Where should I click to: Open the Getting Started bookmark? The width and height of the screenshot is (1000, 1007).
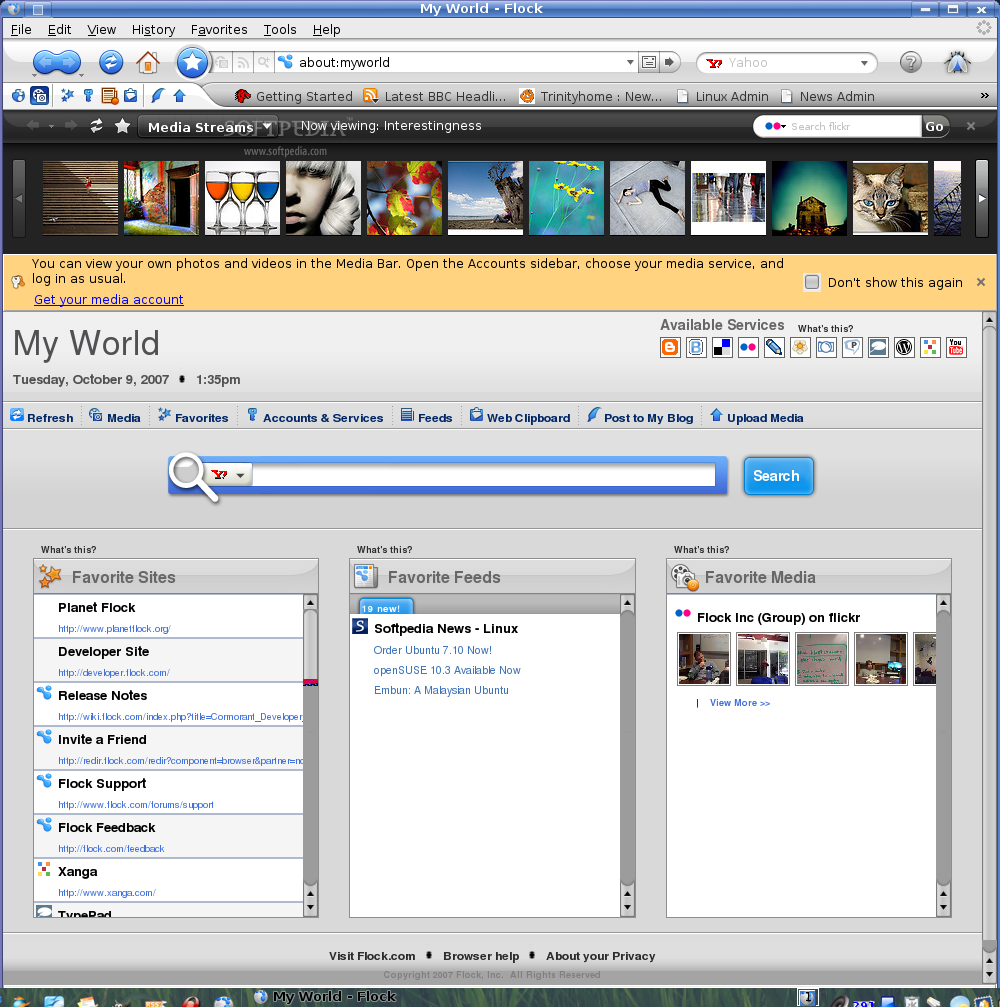tap(294, 96)
